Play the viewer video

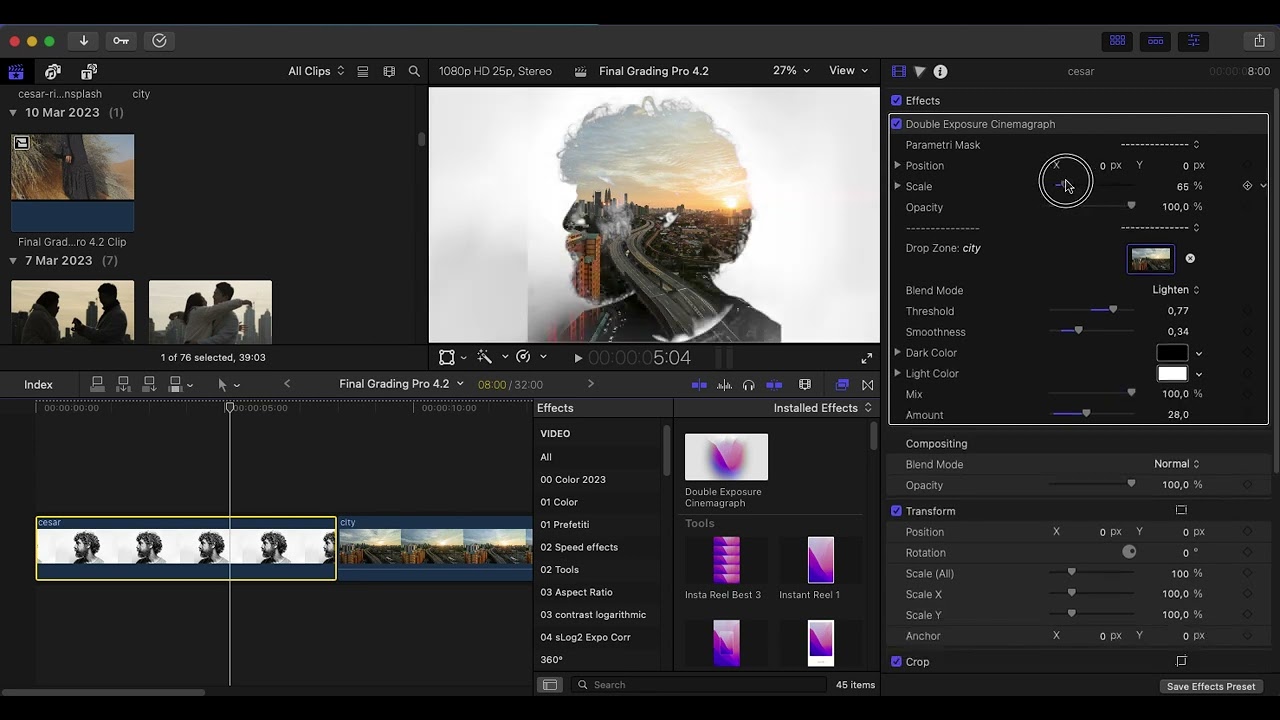(x=578, y=358)
